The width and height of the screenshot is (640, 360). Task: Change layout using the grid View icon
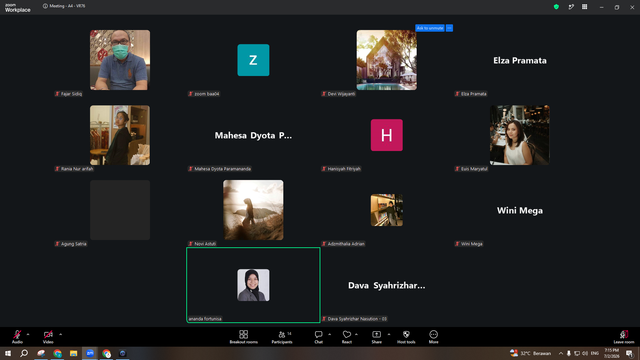[584, 7]
